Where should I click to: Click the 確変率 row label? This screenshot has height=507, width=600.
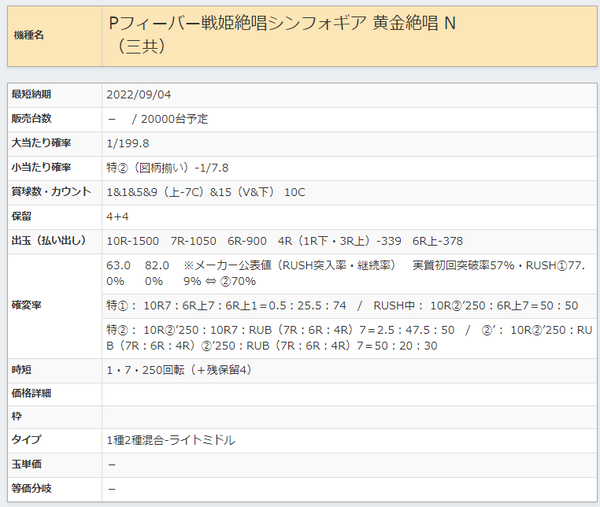point(26,305)
